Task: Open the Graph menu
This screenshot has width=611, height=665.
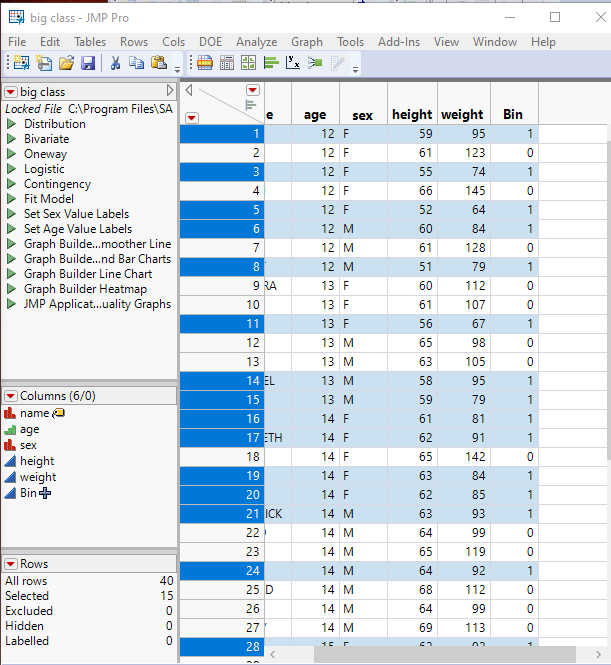Action: point(306,42)
